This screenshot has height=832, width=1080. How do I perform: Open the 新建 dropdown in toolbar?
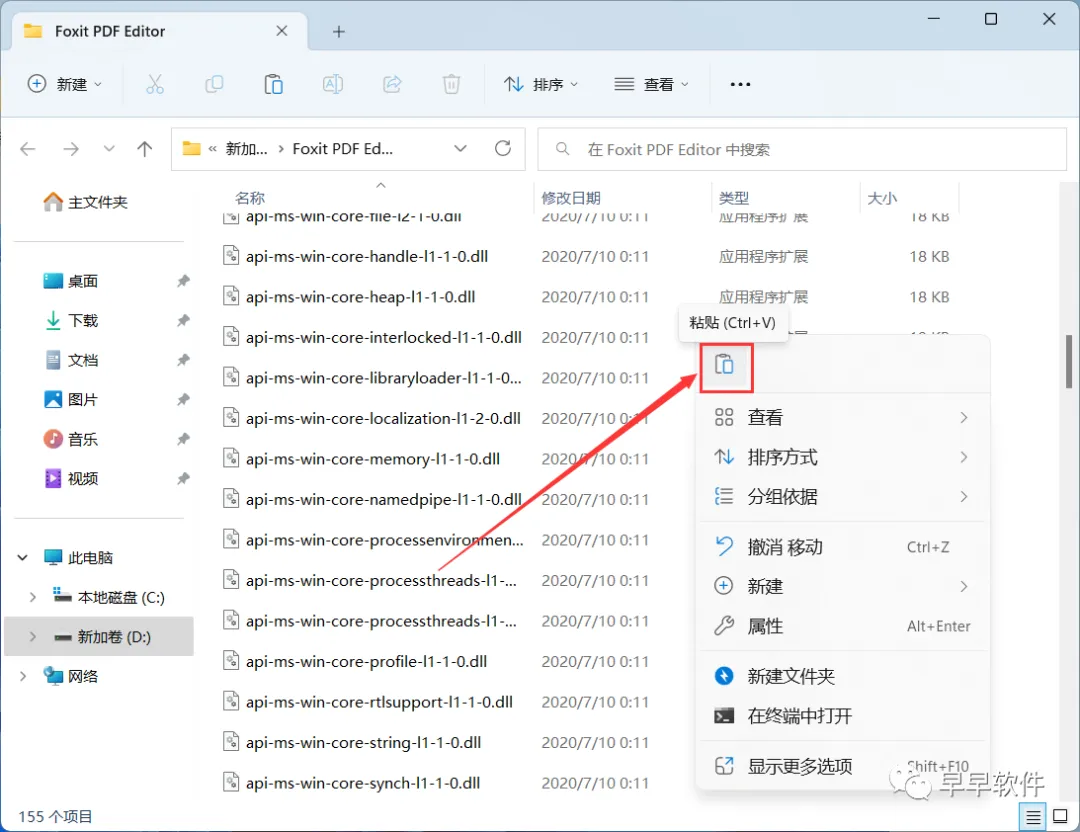pyautogui.click(x=64, y=84)
